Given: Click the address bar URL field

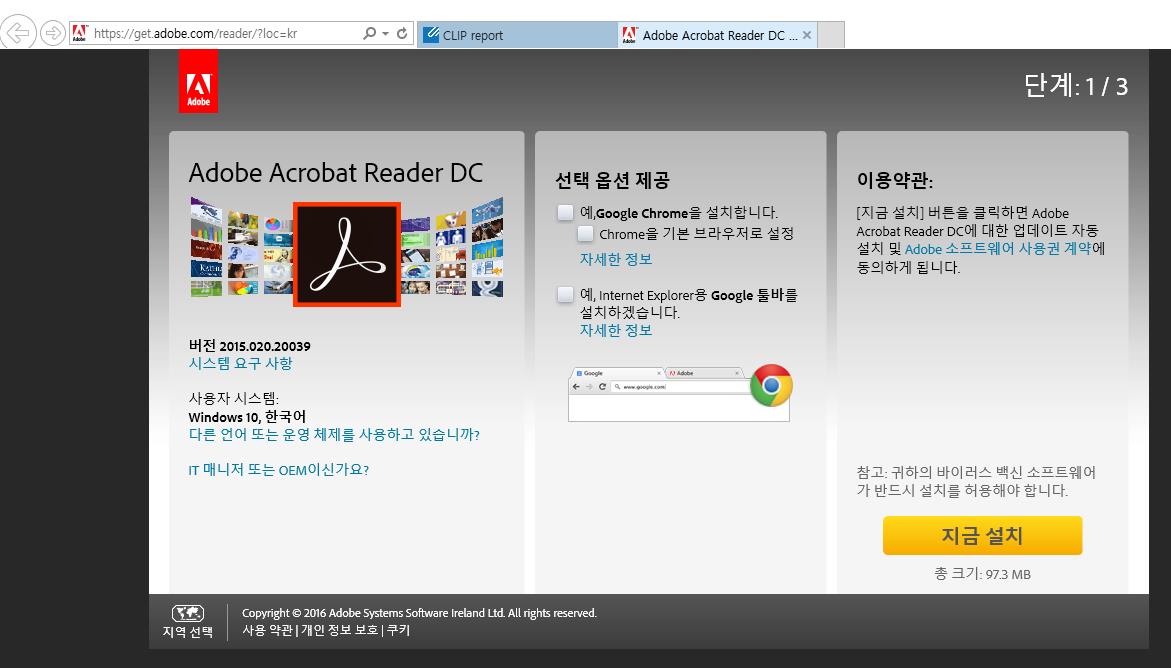Looking at the screenshot, I should click(x=224, y=34).
